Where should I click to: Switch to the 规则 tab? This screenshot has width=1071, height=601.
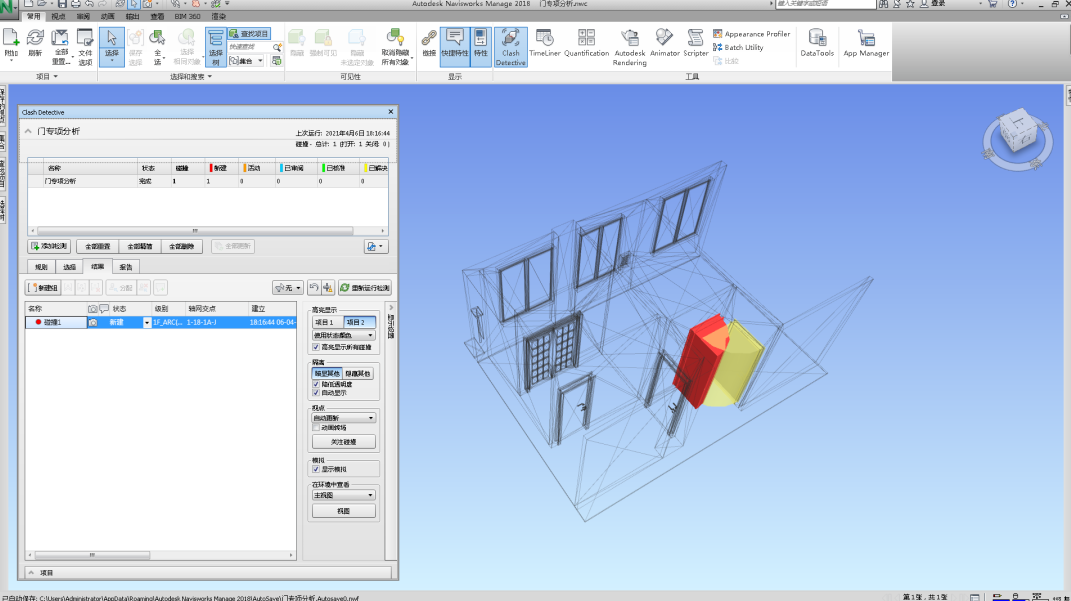[x=42, y=266]
